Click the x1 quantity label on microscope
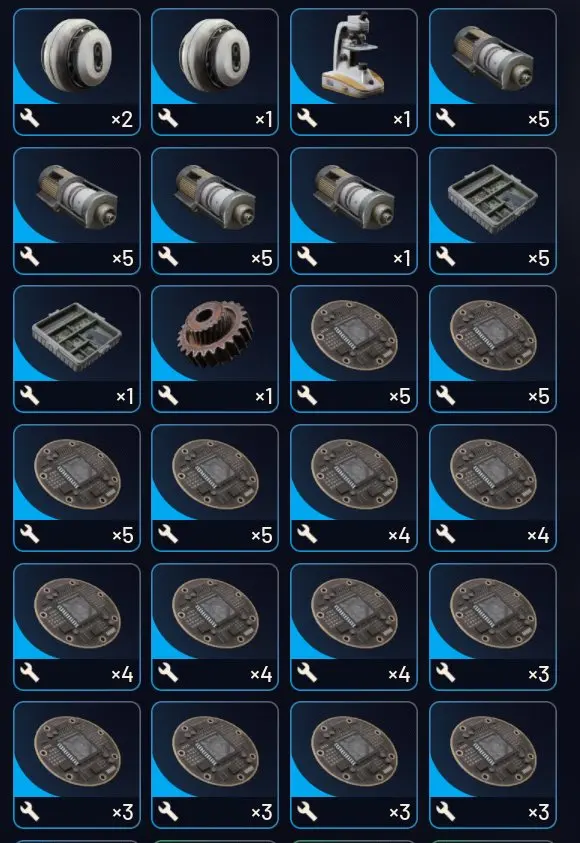The height and width of the screenshot is (843, 580). coord(402,119)
